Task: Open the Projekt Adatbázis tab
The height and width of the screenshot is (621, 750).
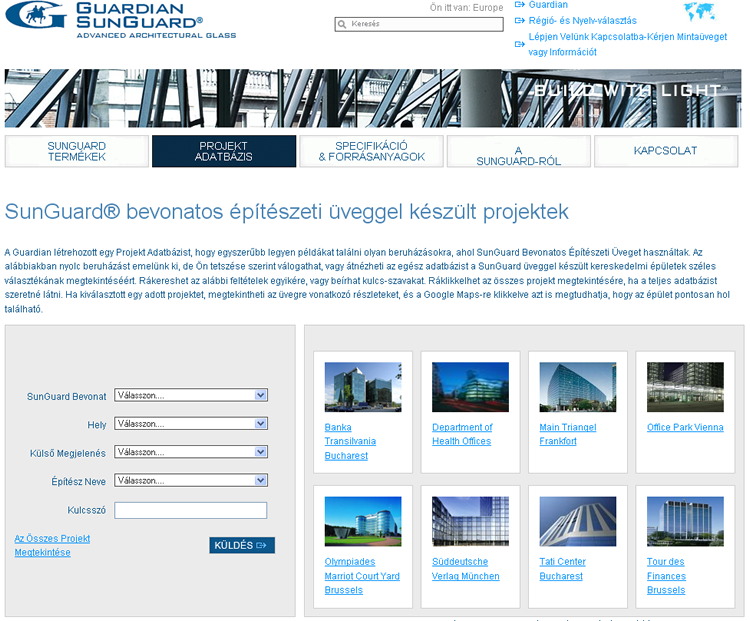Action: pos(224,151)
